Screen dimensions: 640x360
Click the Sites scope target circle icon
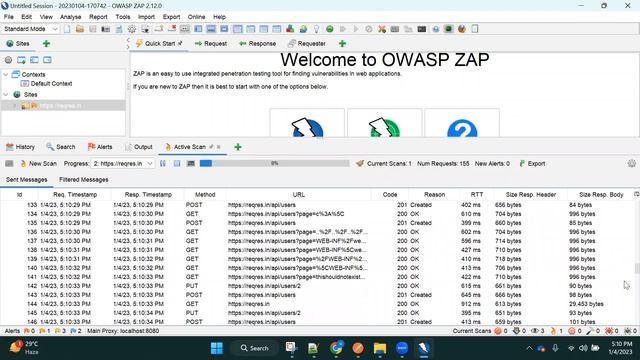(8, 60)
